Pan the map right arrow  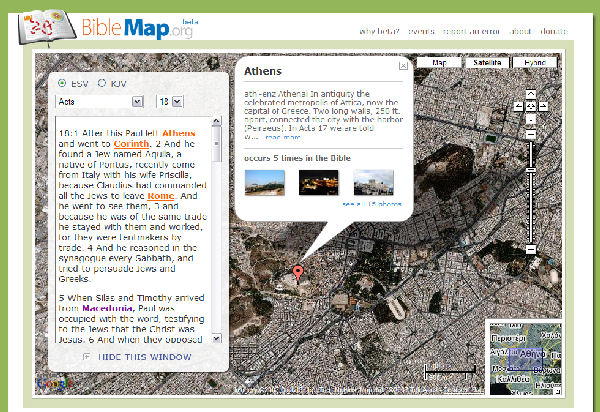point(543,106)
